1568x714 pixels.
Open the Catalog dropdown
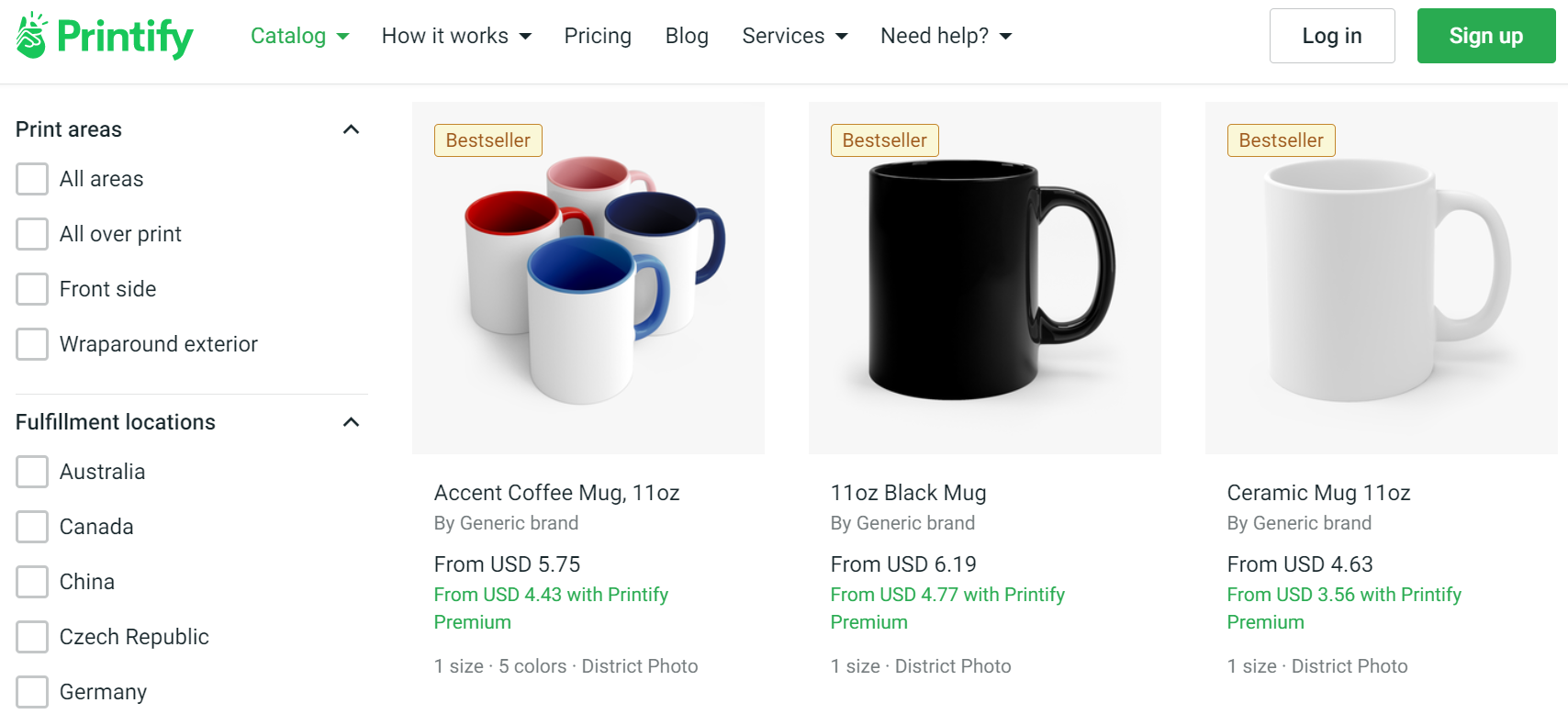pyautogui.click(x=298, y=36)
